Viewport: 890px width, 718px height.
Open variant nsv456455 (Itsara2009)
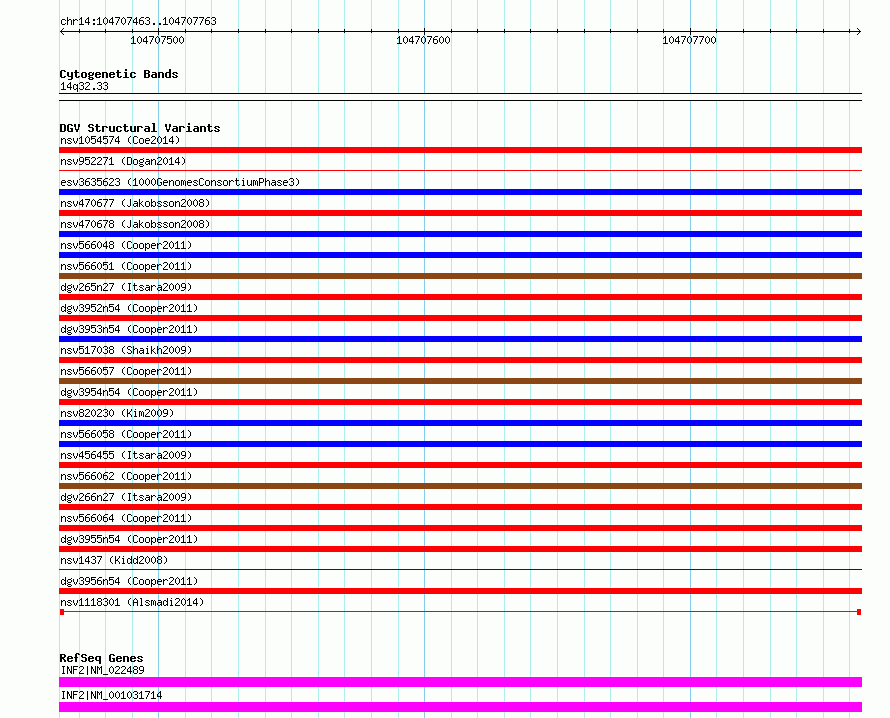tap(126, 455)
